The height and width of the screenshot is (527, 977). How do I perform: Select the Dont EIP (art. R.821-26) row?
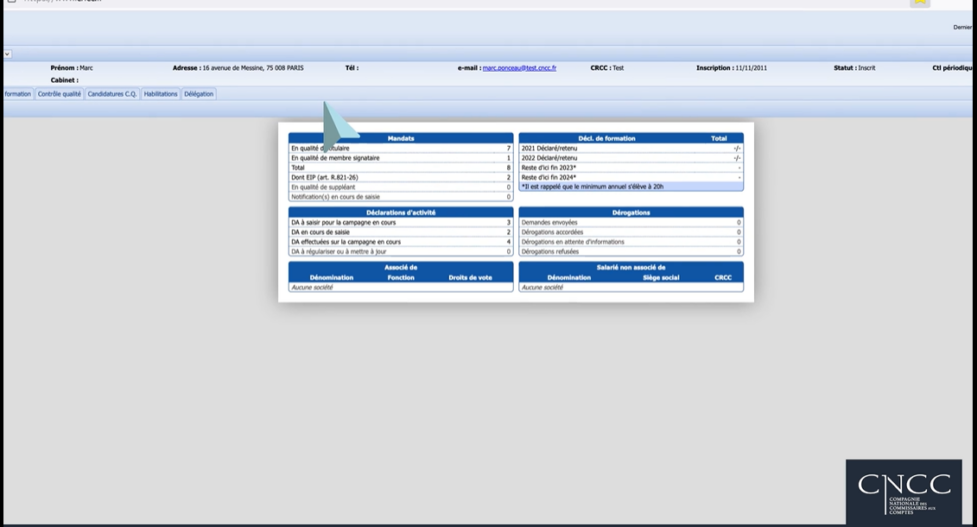(401, 178)
